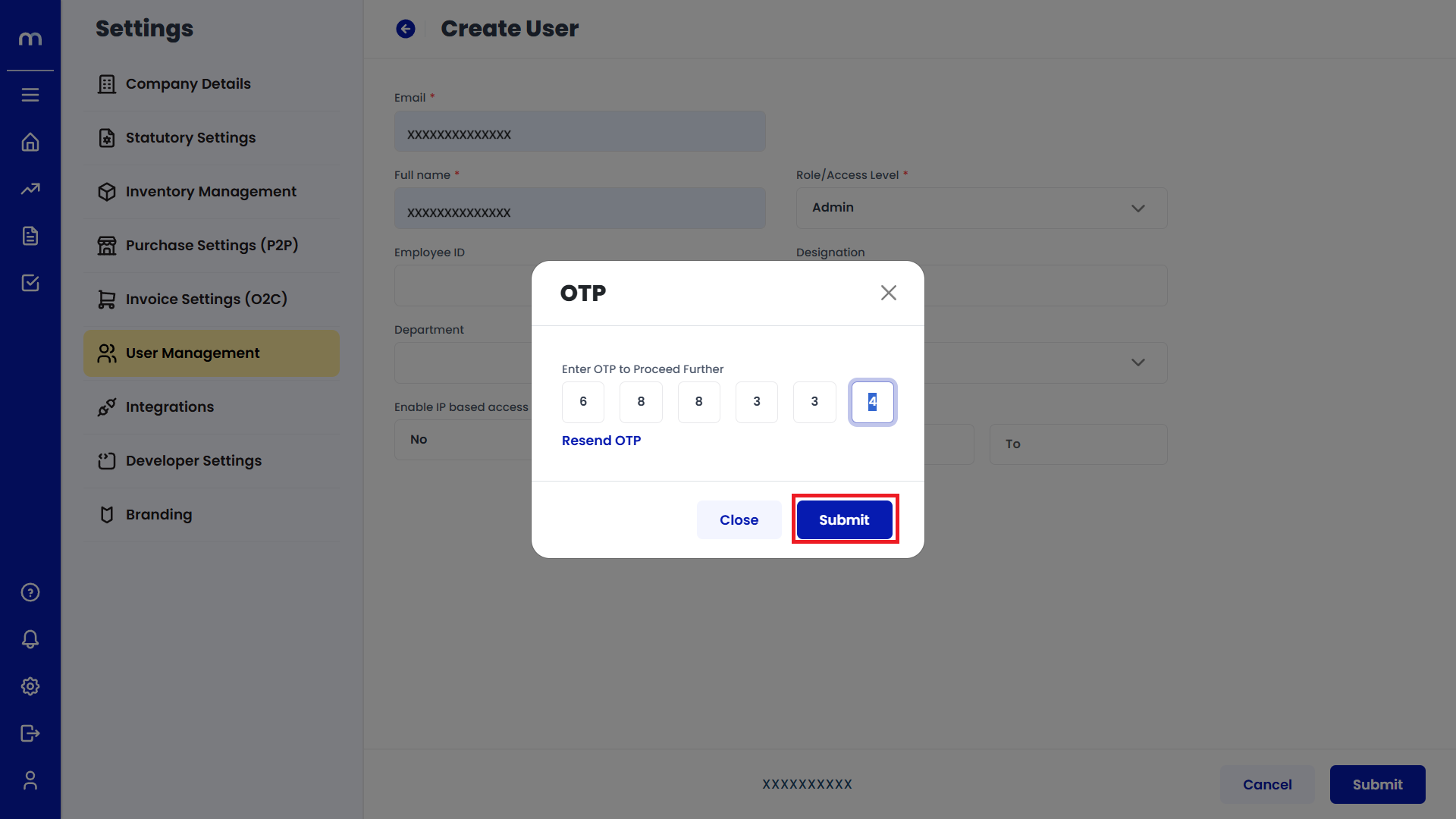Click the Email input field

click(579, 132)
